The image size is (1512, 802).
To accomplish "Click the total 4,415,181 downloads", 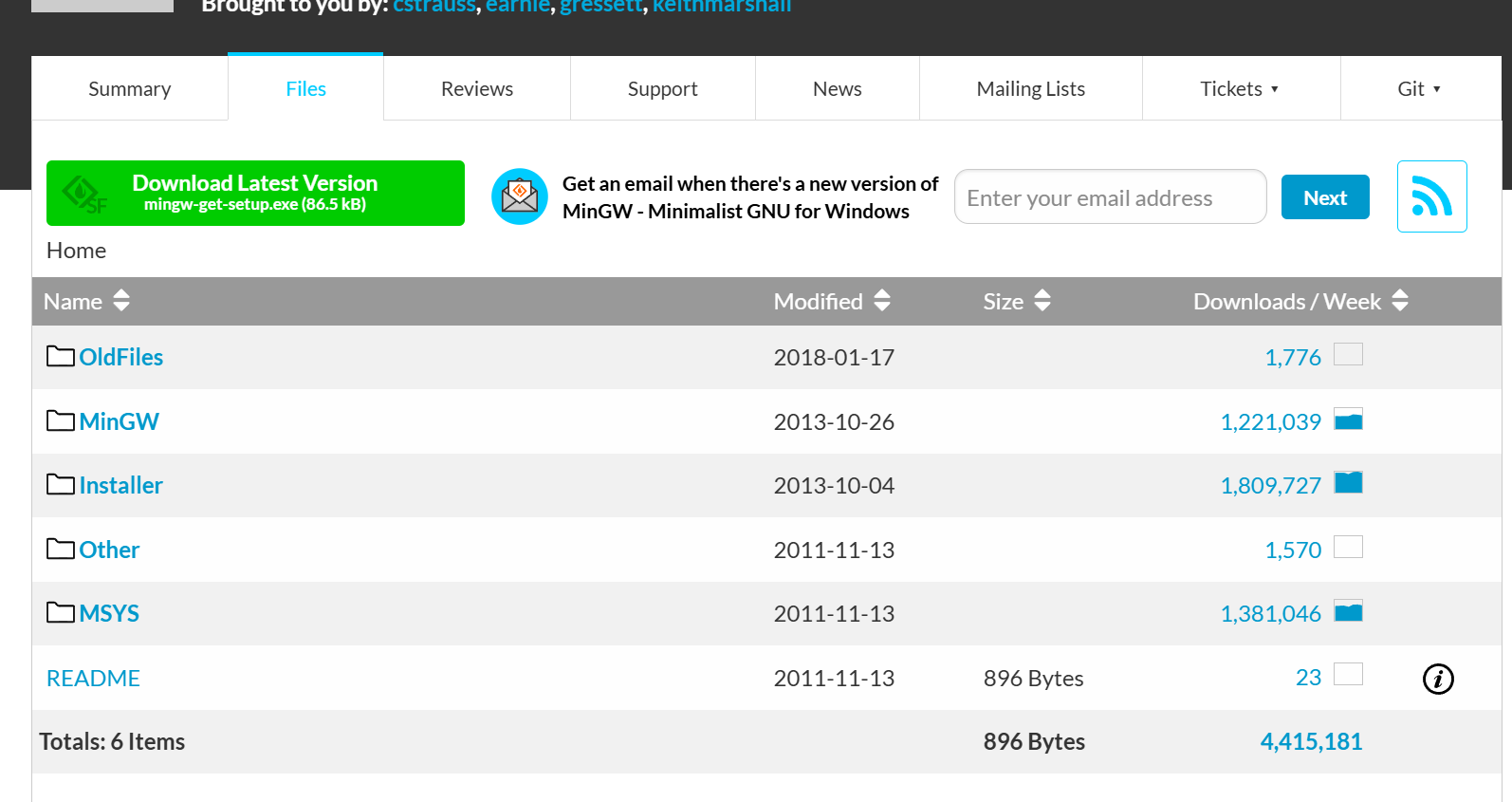I will click(1311, 741).
